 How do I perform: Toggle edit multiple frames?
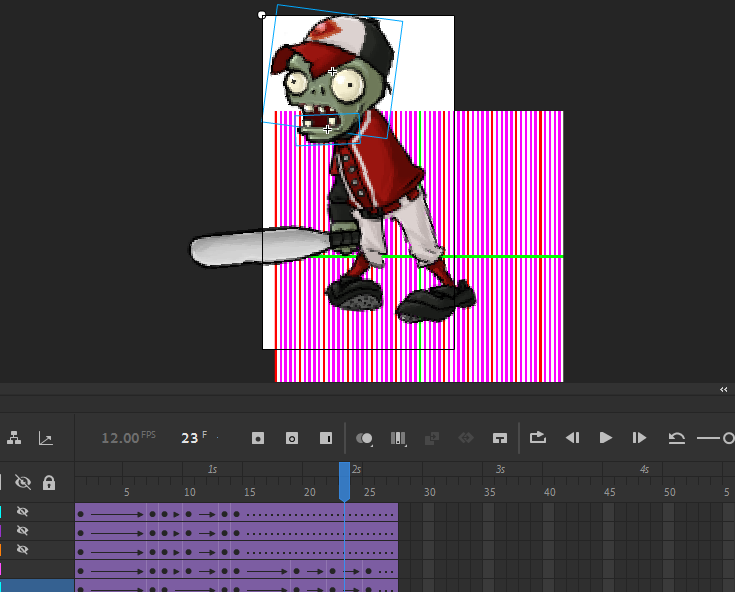[398, 438]
